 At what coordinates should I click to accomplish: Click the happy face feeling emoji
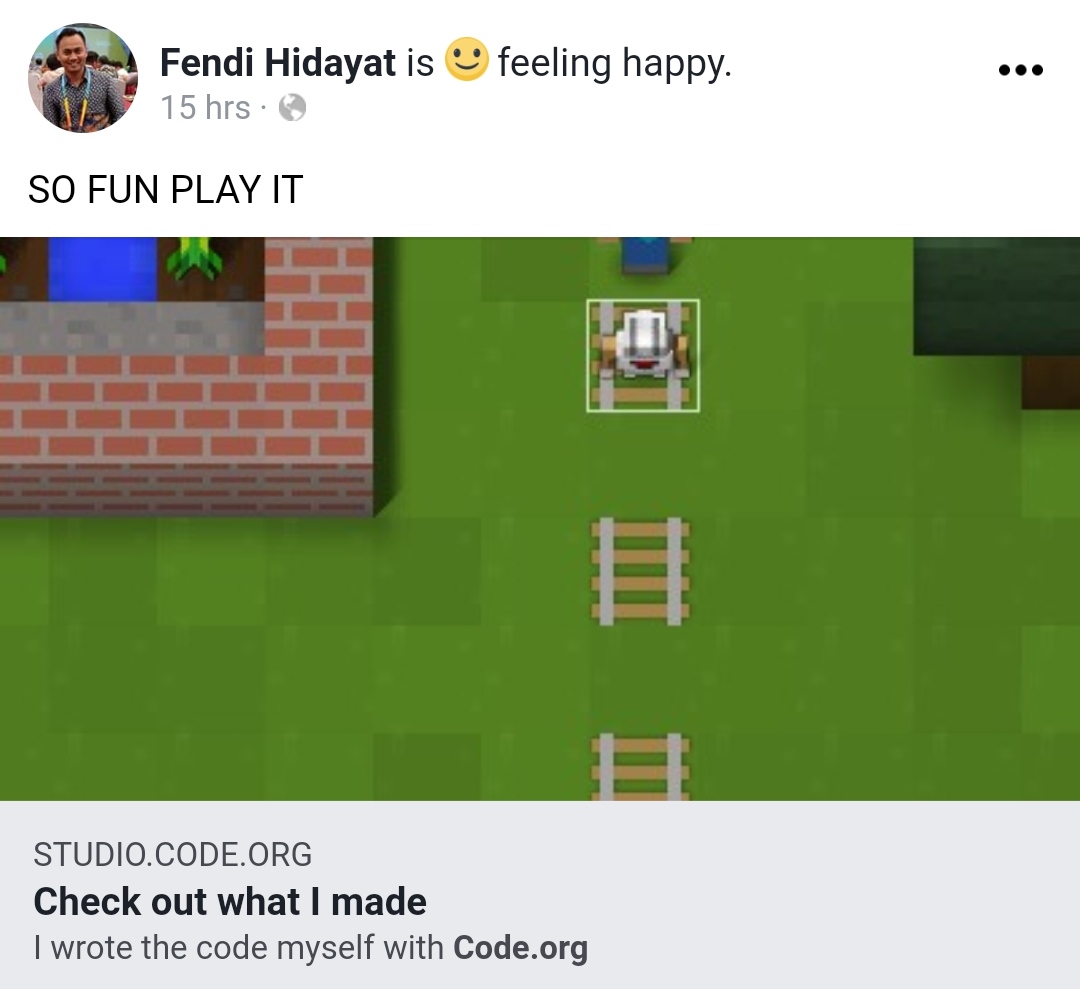click(x=467, y=59)
